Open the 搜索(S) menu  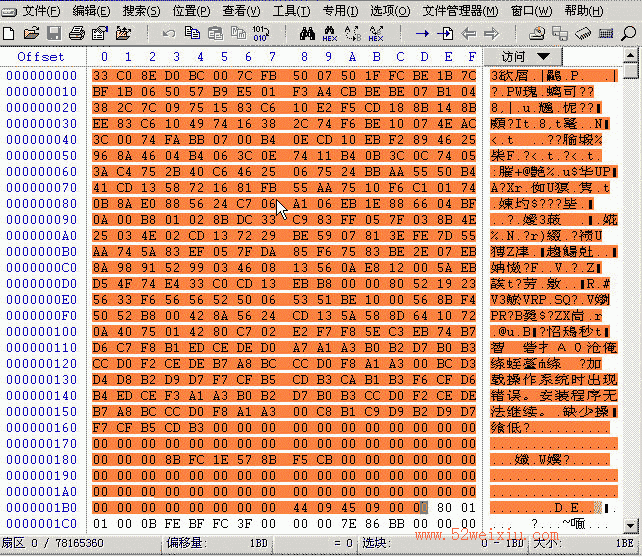point(141,11)
